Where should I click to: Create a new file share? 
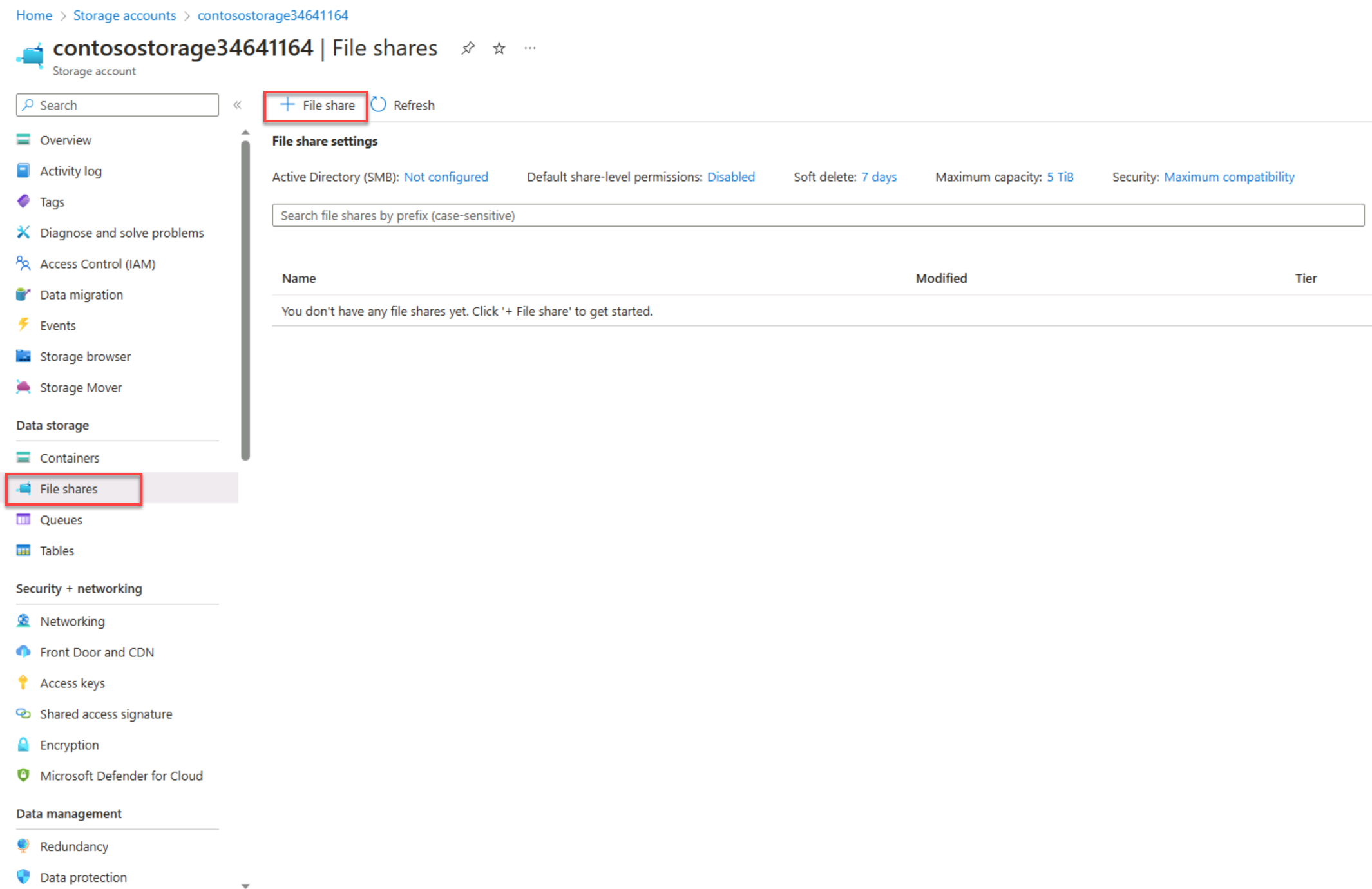[x=316, y=104]
